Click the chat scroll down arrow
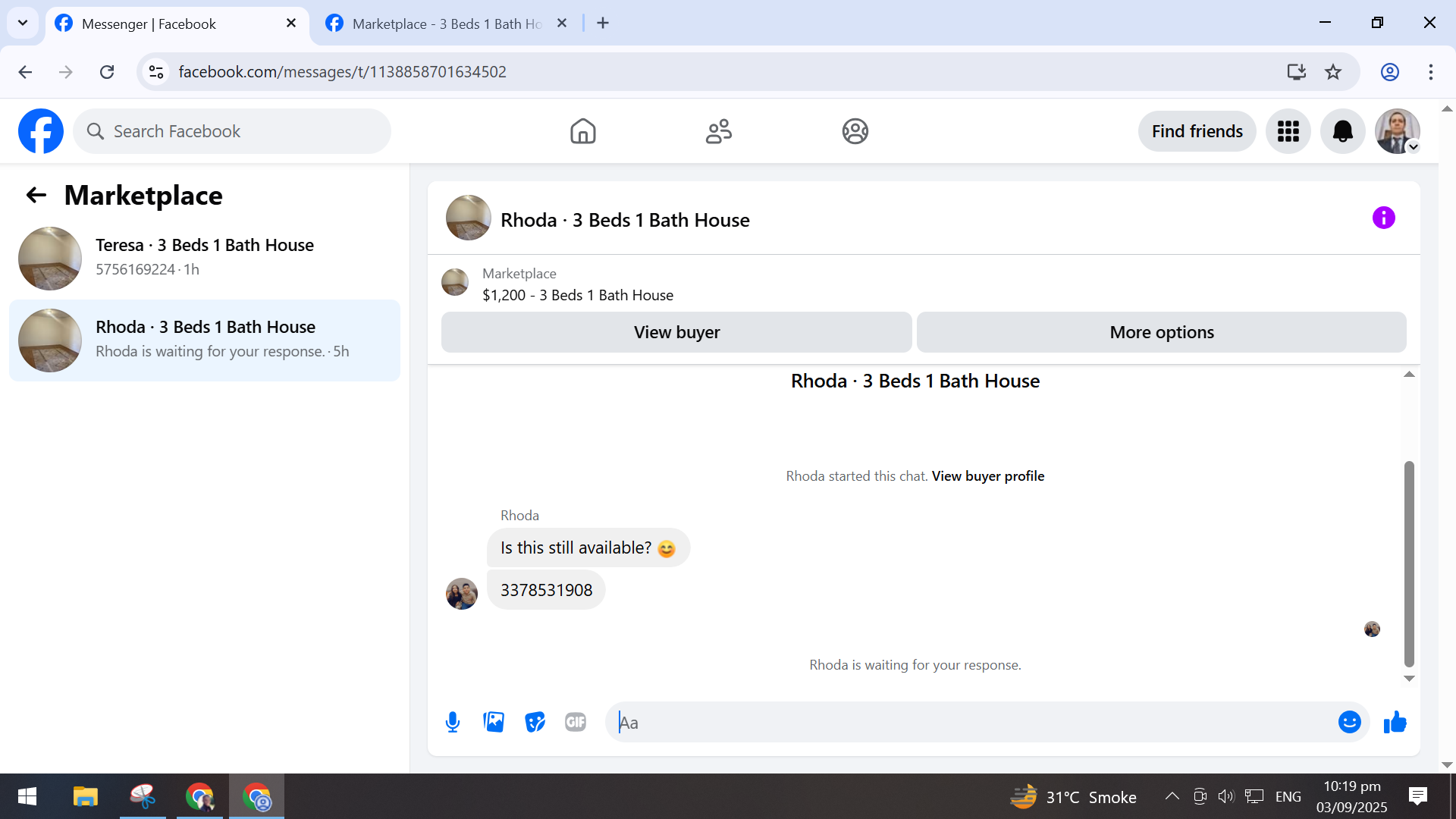The width and height of the screenshot is (1456, 819). point(1409,679)
